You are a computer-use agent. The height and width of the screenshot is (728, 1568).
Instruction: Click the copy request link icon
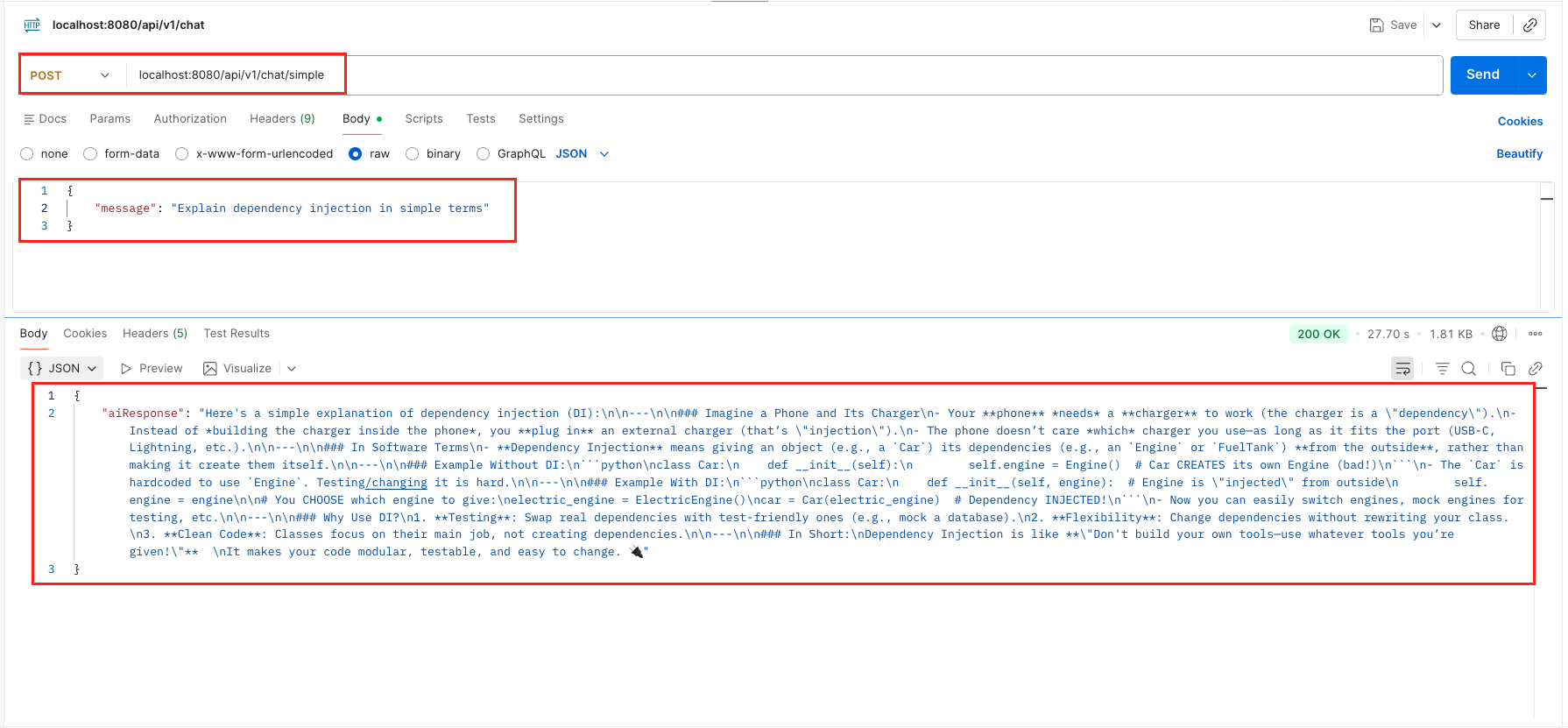click(1529, 25)
